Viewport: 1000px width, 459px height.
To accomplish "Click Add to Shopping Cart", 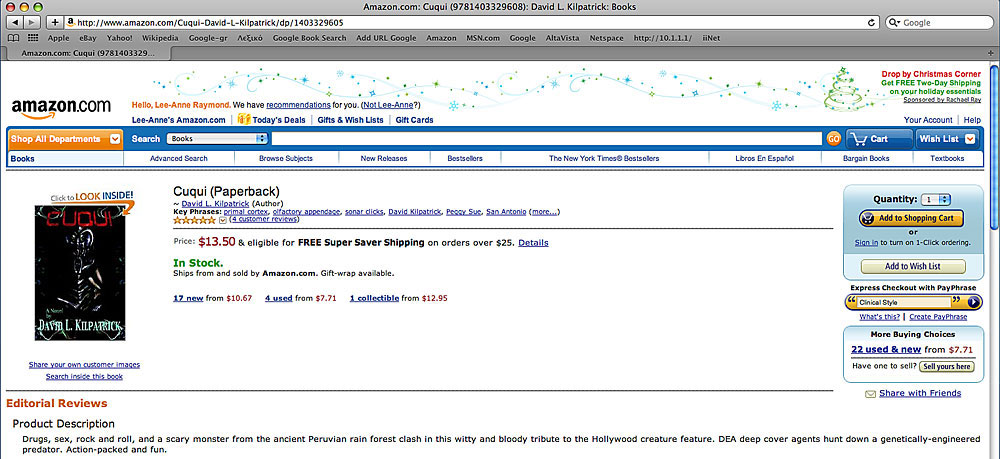I will [911, 218].
